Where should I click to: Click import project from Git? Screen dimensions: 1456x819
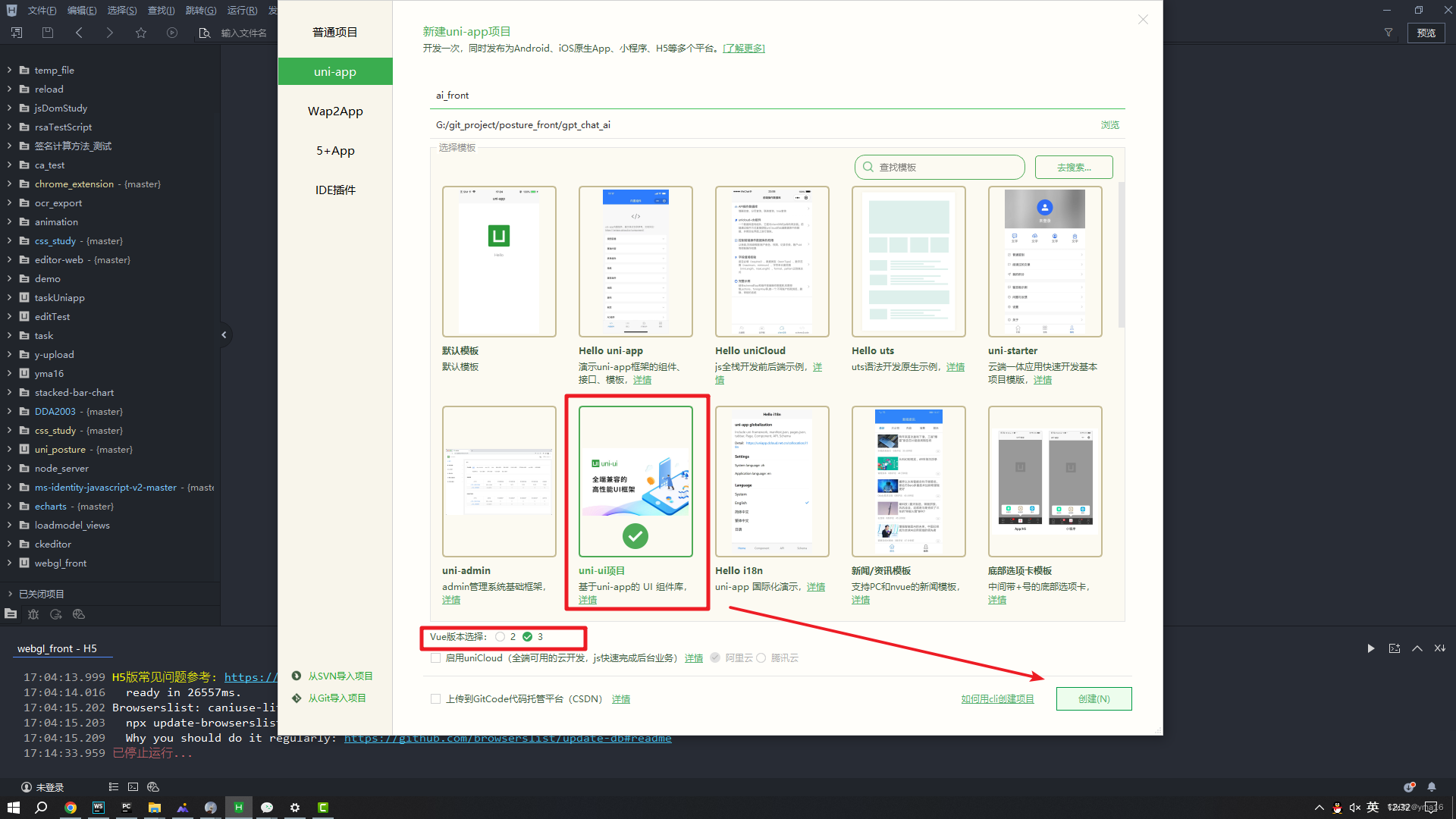(x=337, y=698)
